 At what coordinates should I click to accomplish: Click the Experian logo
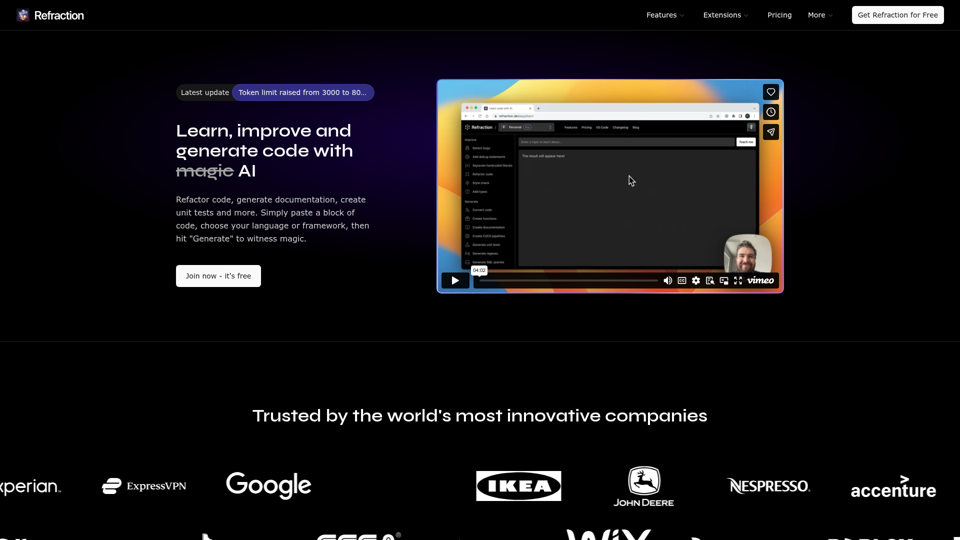[31, 487]
